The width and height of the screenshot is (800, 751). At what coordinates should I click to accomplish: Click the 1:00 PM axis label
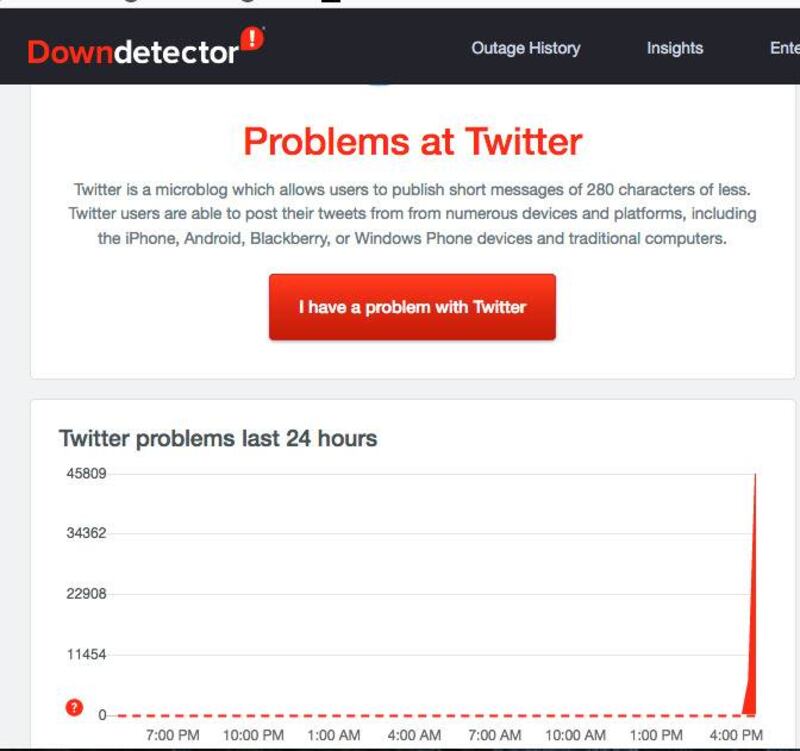[x=656, y=735]
